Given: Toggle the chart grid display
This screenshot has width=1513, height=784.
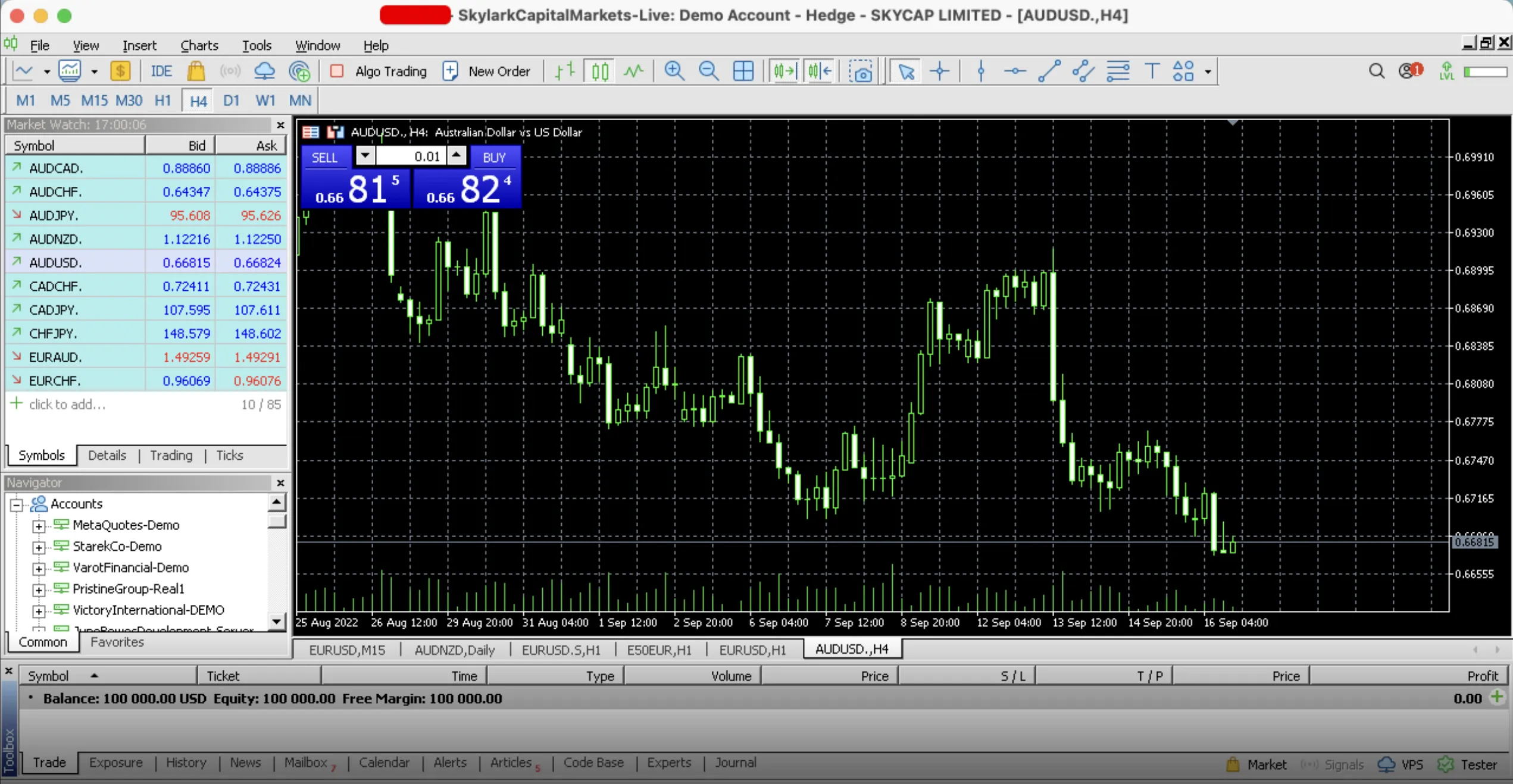Looking at the screenshot, I should tap(743, 71).
